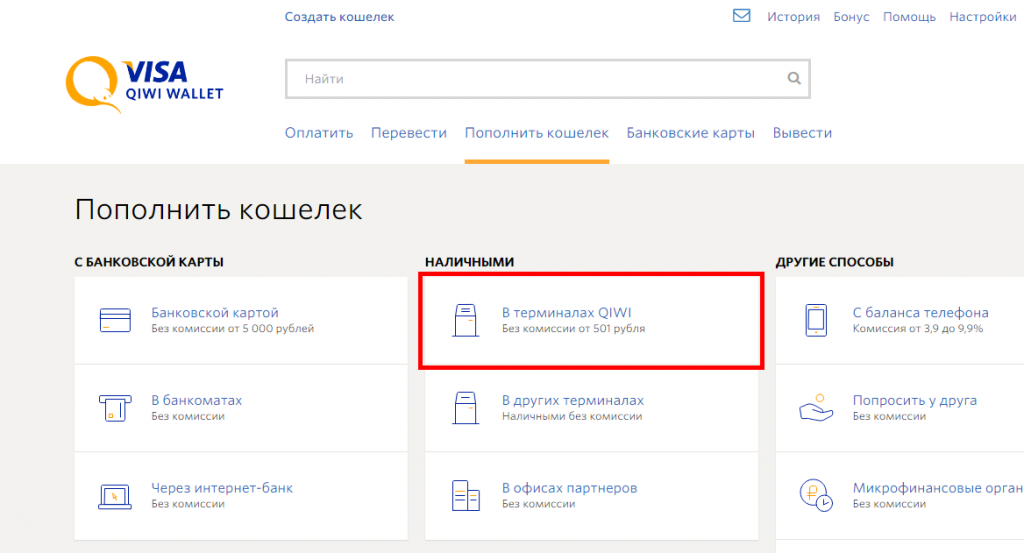
Task: Go to the Вывести tab
Action: pos(802,133)
